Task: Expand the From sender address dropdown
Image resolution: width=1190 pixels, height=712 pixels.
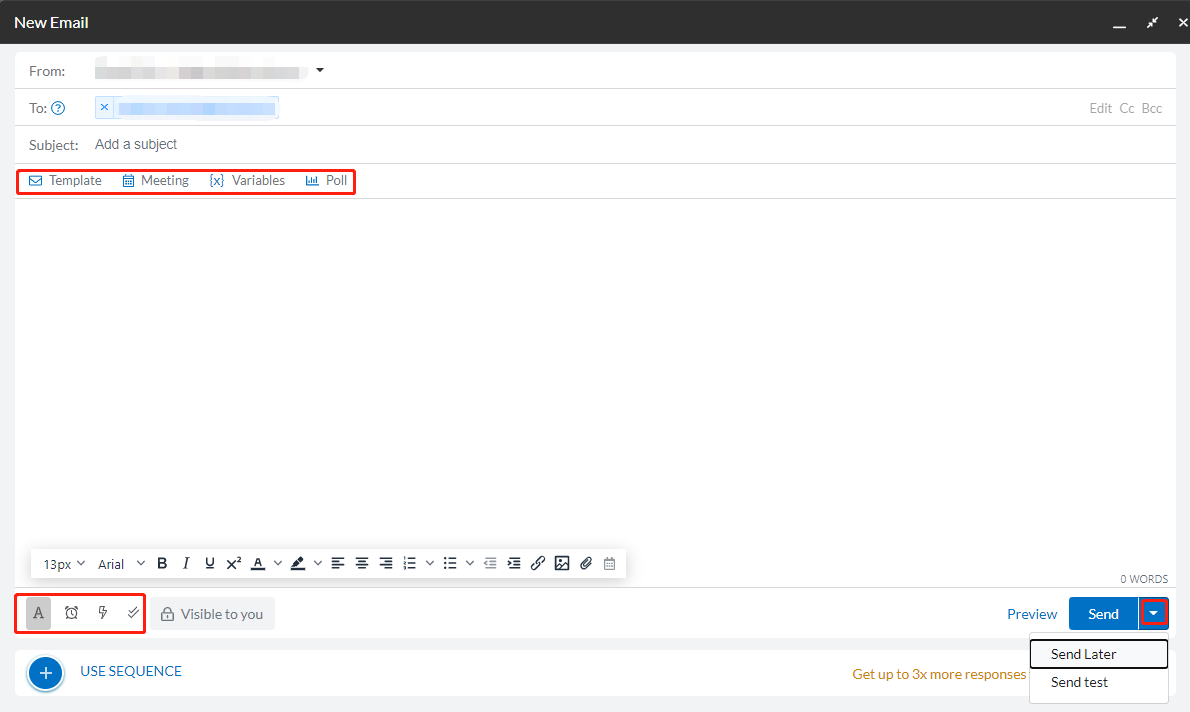Action: tap(320, 71)
